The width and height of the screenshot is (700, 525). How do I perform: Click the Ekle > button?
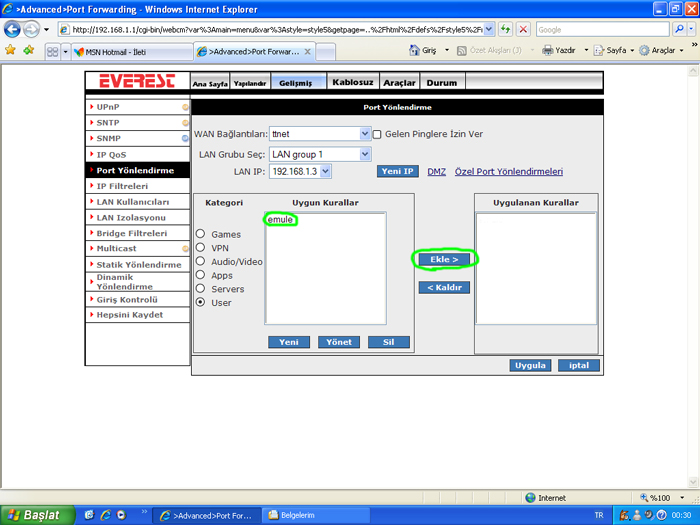point(444,259)
